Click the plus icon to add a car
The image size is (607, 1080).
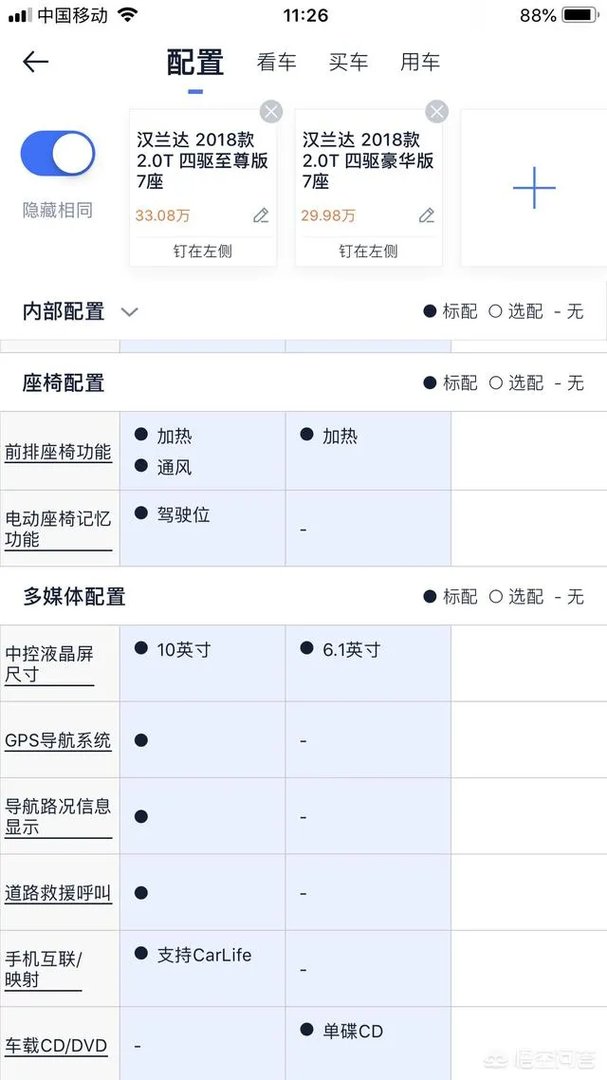tap(536, 187)
